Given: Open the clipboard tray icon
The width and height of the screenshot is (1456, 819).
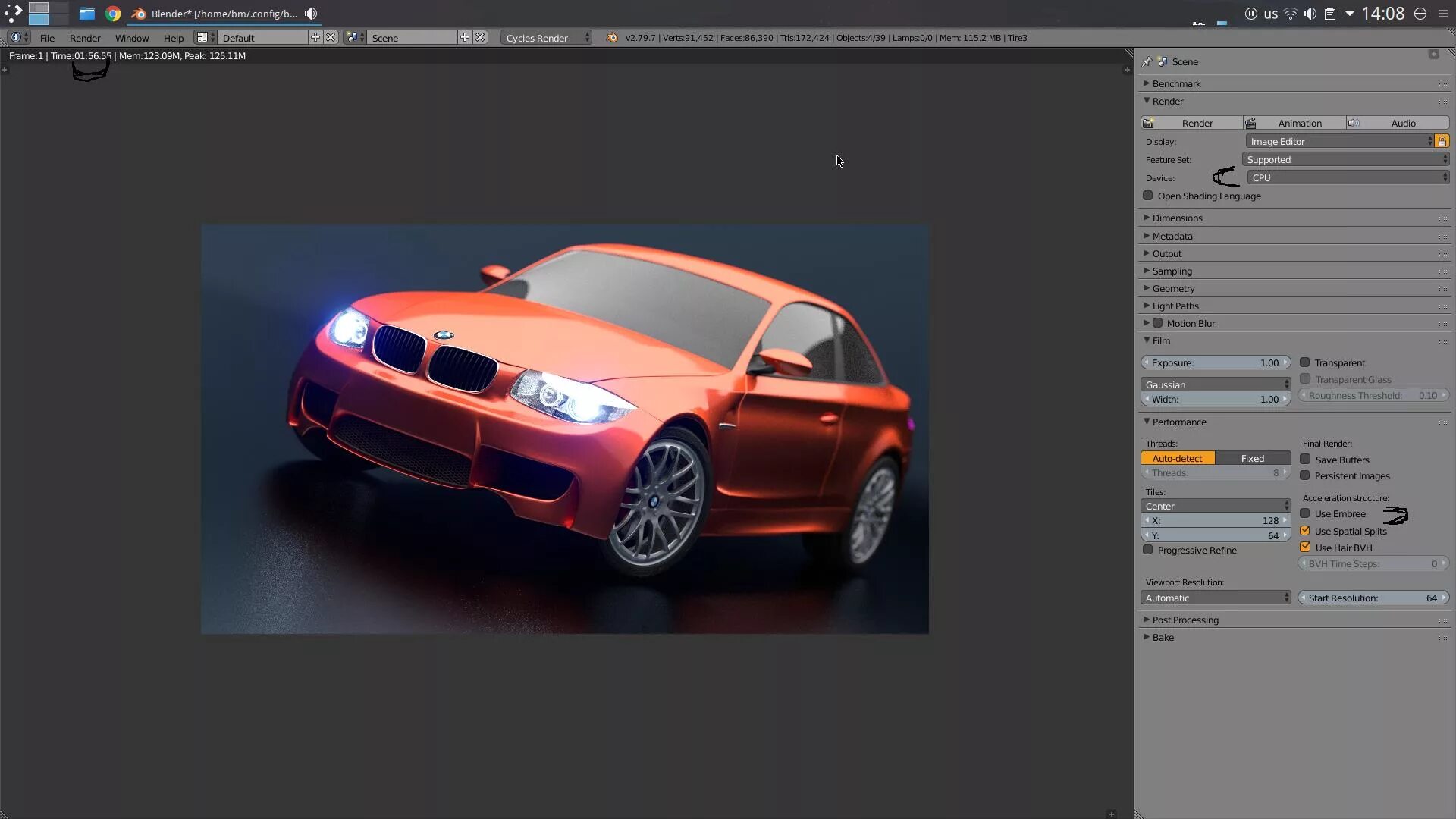Looking at the screenshot, I should pos(1330,14).
